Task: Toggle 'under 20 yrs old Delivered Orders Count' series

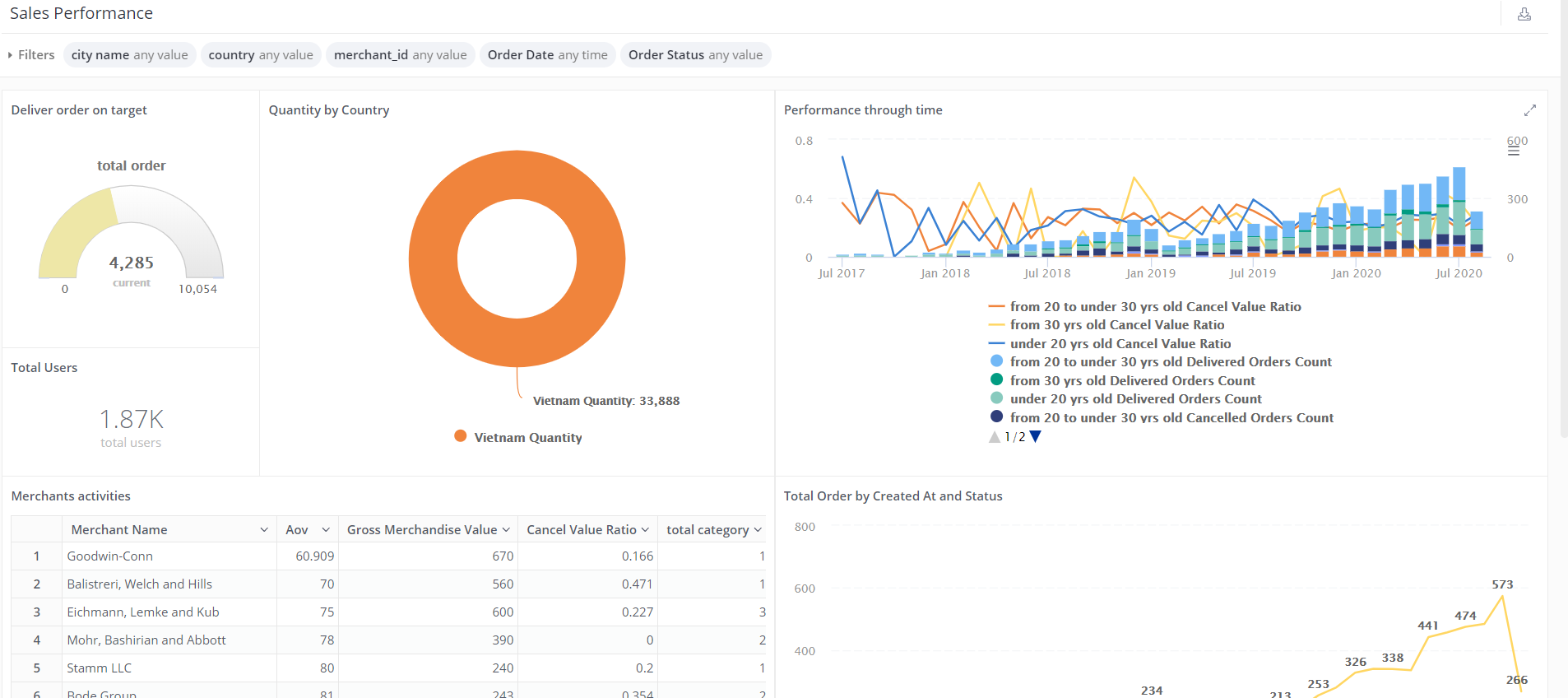Action: [x=1125, y=399]
